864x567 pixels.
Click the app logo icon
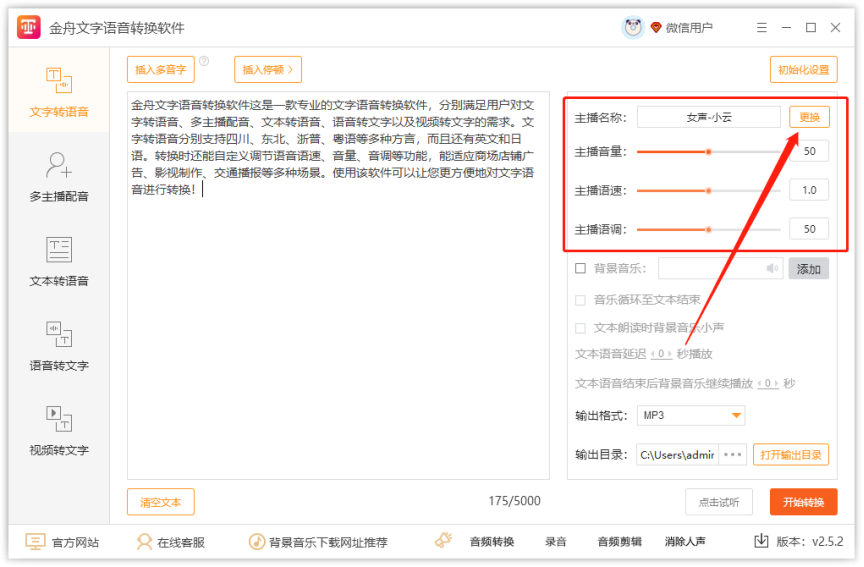tap(29, 27)
